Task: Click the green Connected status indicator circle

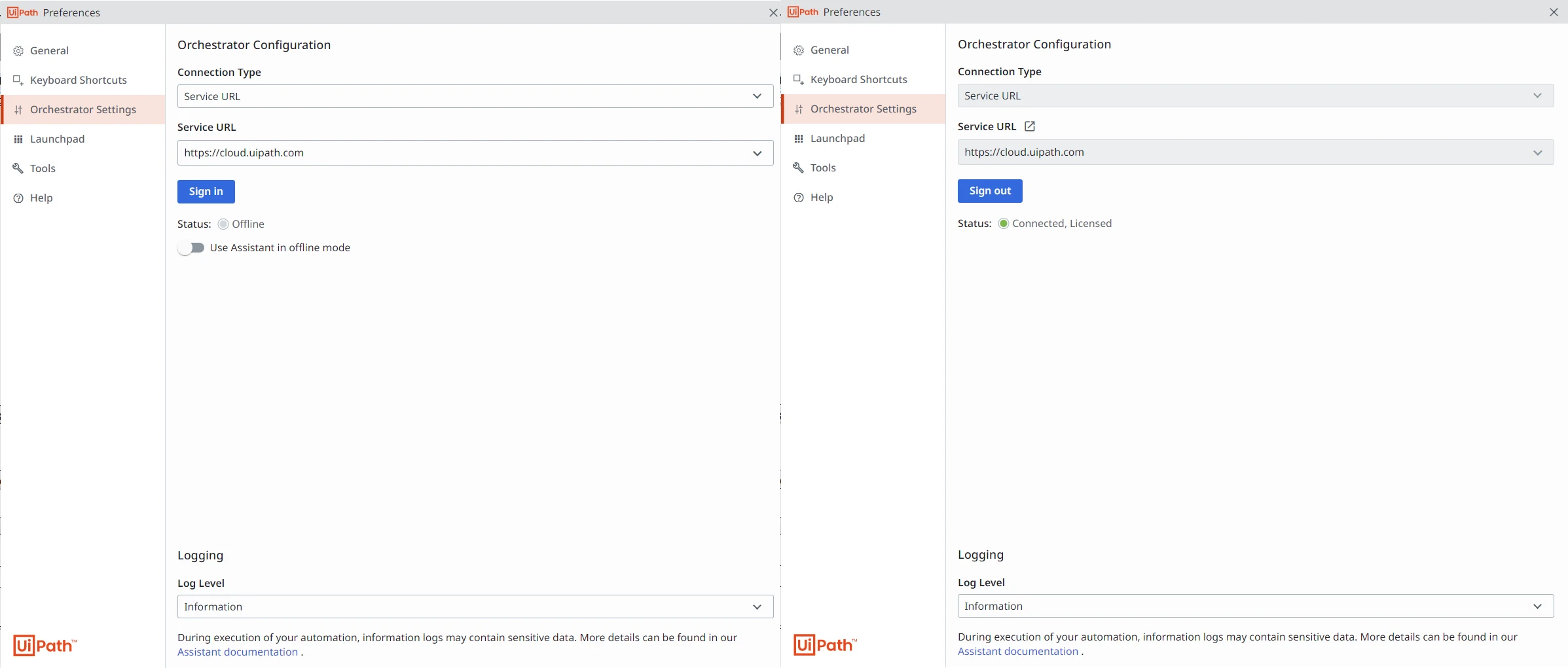Action: [1004, 224]
